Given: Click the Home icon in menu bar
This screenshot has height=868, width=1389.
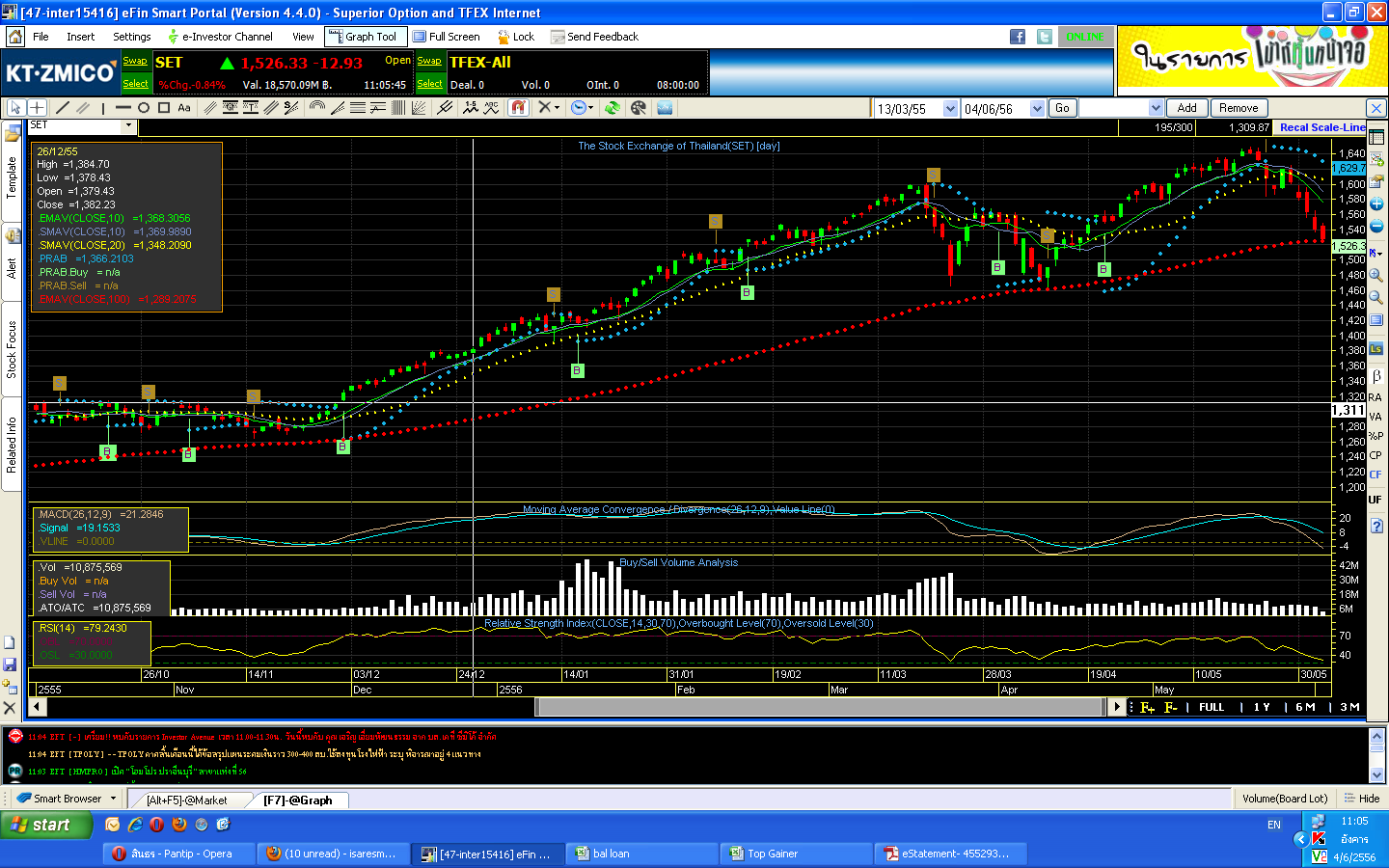Looking at the screenshot, I should point(15,37).
